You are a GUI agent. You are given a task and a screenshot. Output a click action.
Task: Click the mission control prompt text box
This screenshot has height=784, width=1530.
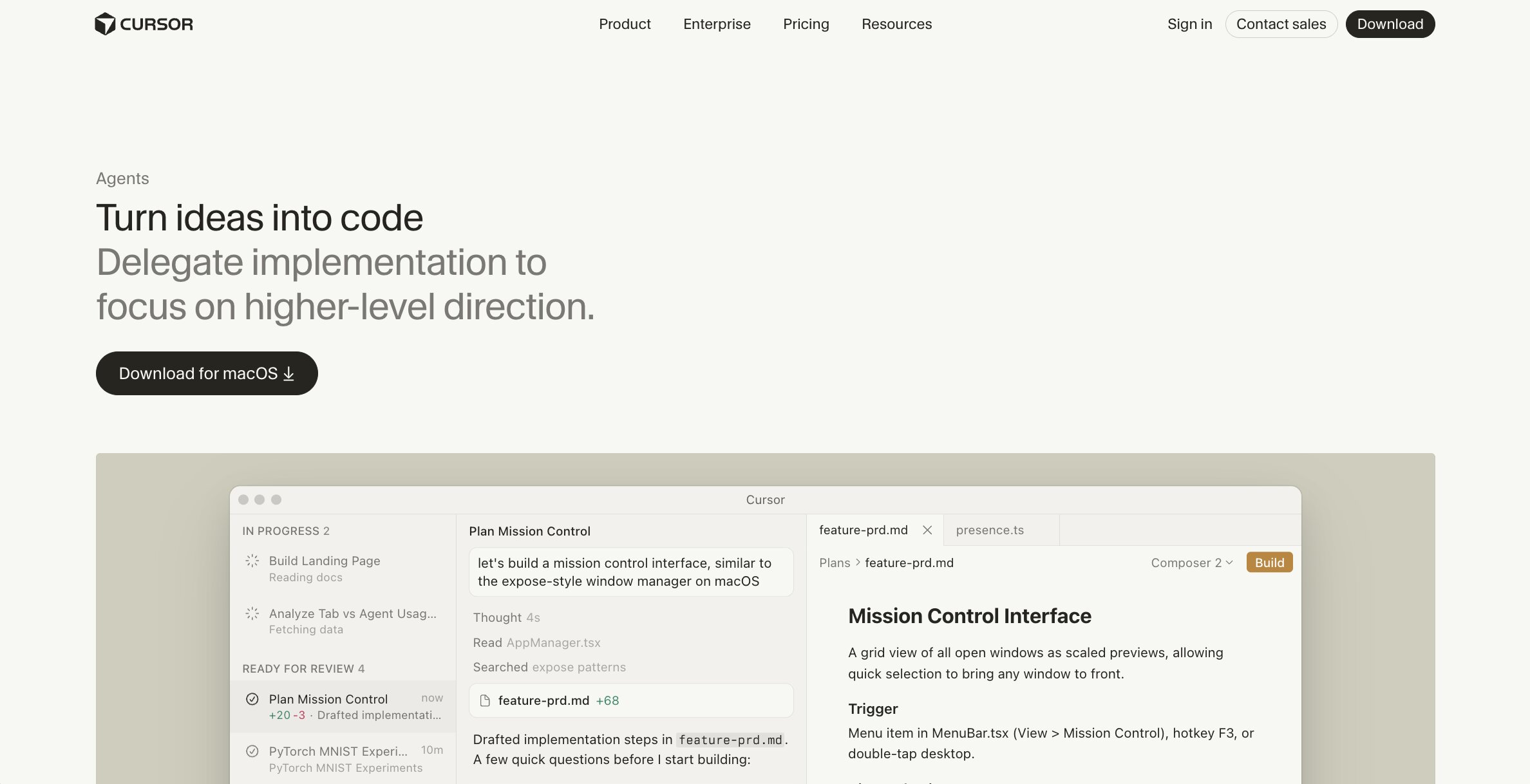631,572
